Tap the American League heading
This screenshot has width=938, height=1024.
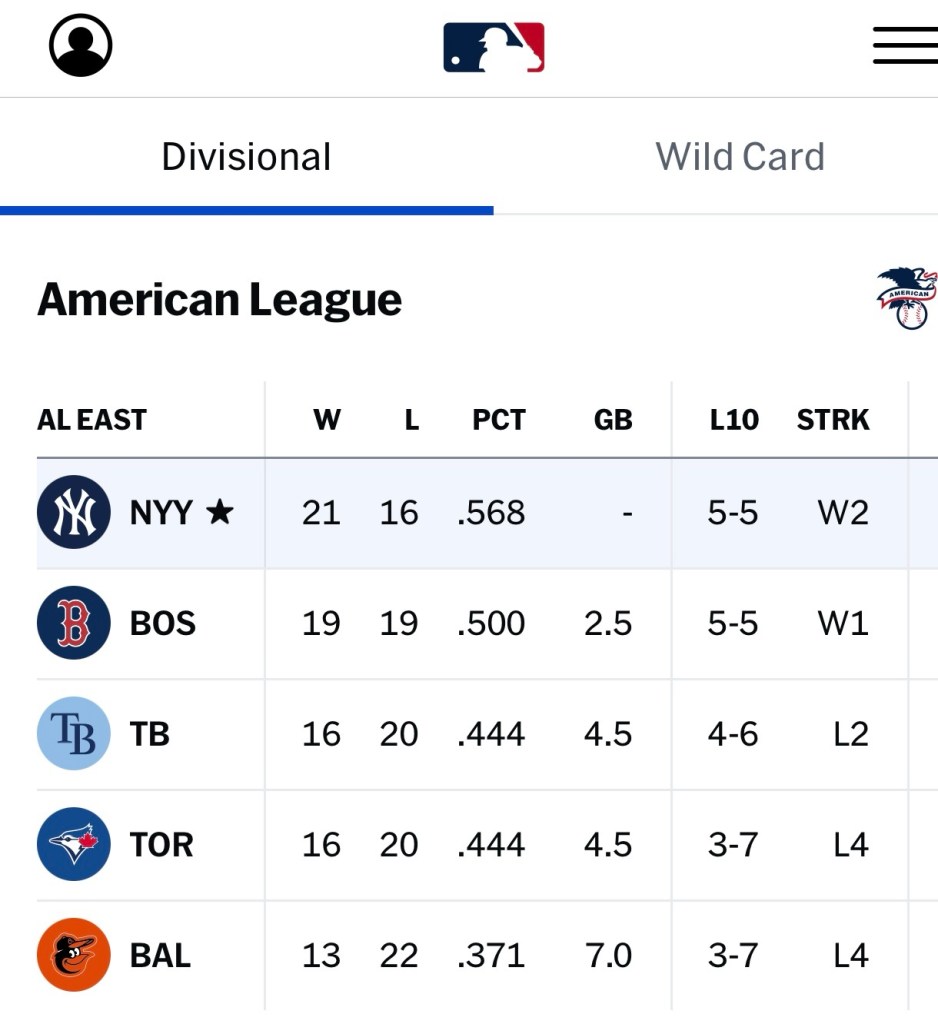[x=220, y=299]
